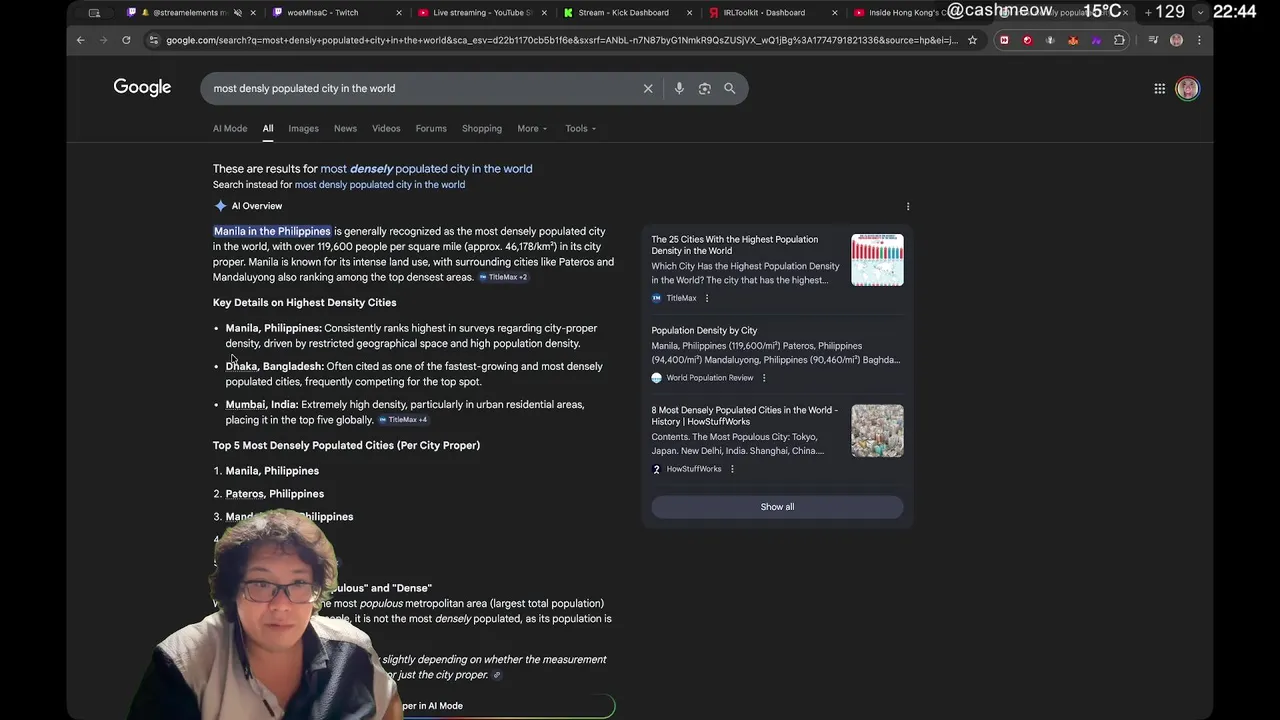The height and width of the screenshot is (720, 1280).
Task: Go forward with the browser forward arrow
Action: (x=103, y=40)
